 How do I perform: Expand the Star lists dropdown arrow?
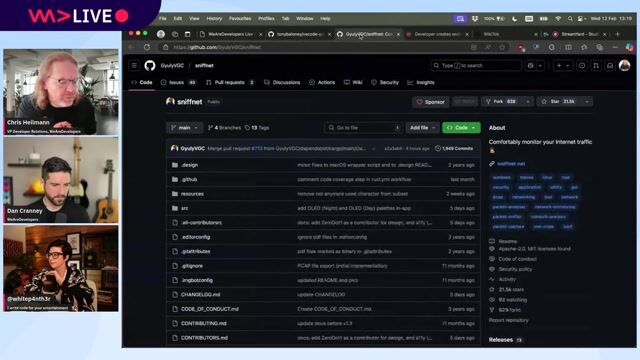(x=587, y=102)
